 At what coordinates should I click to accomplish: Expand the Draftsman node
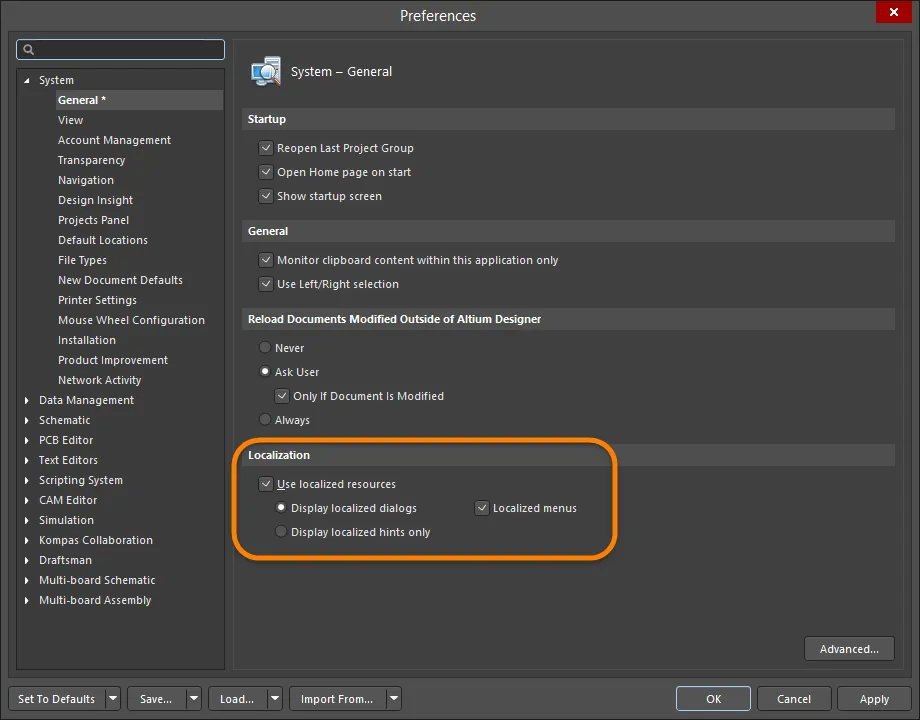pyautogui.click(x=26, y=560)
